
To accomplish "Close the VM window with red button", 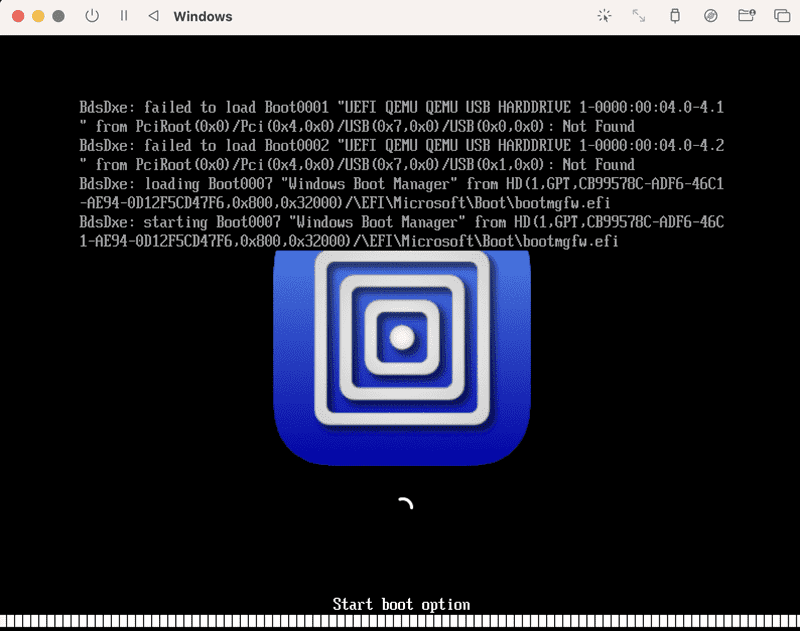I will (x=18, y=16).
